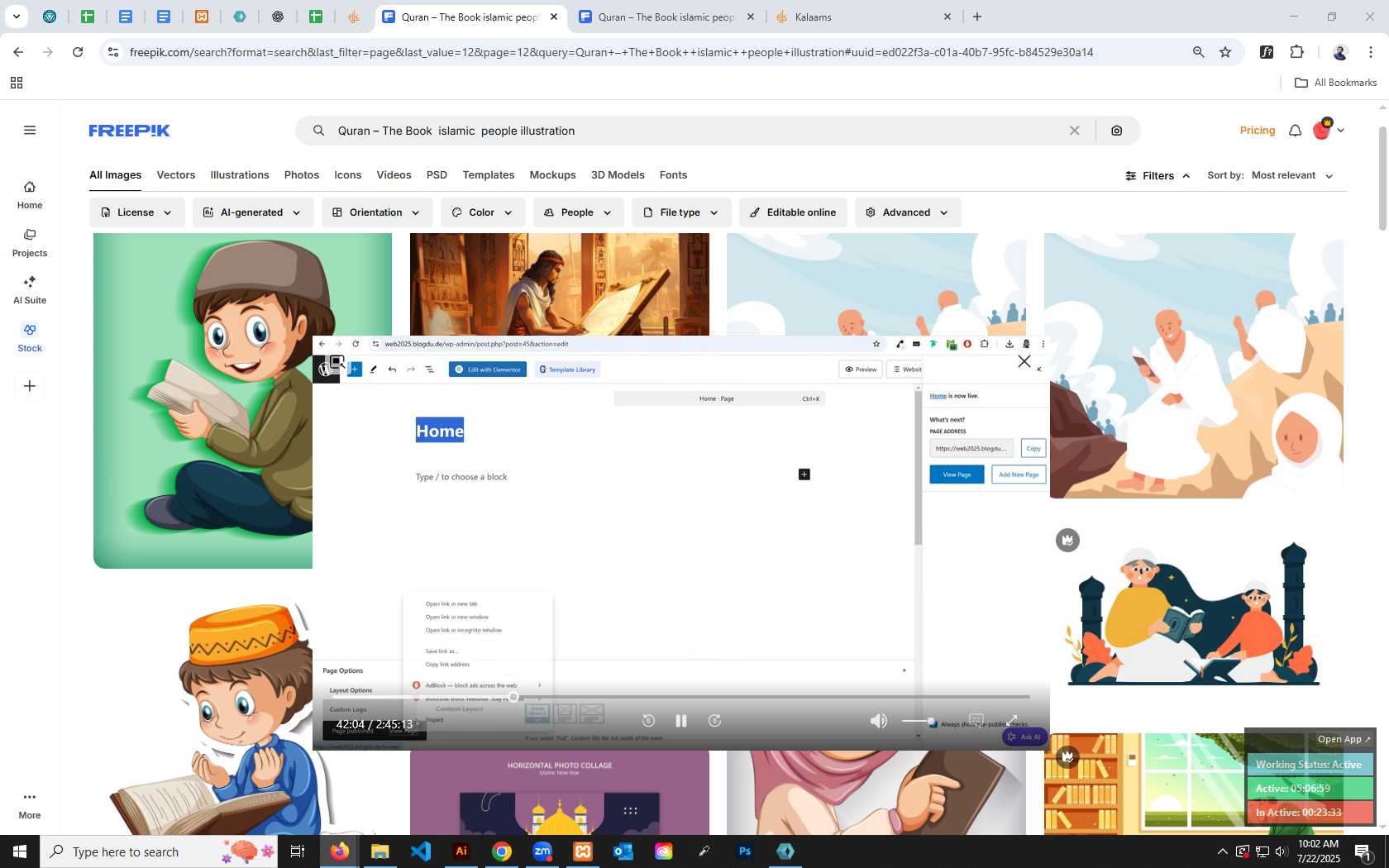Open All Bookmarks folder
This screenshot has width=1389, height=868.
(1335, 83)
